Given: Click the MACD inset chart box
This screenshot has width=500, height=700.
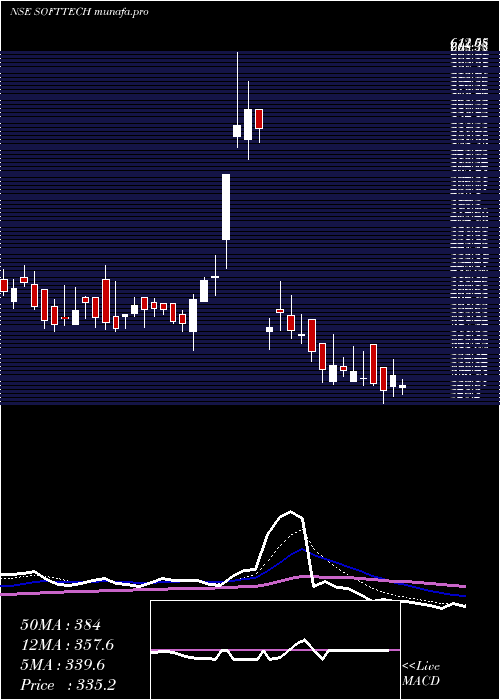Looking at the screenshot, I should point(275,650).
